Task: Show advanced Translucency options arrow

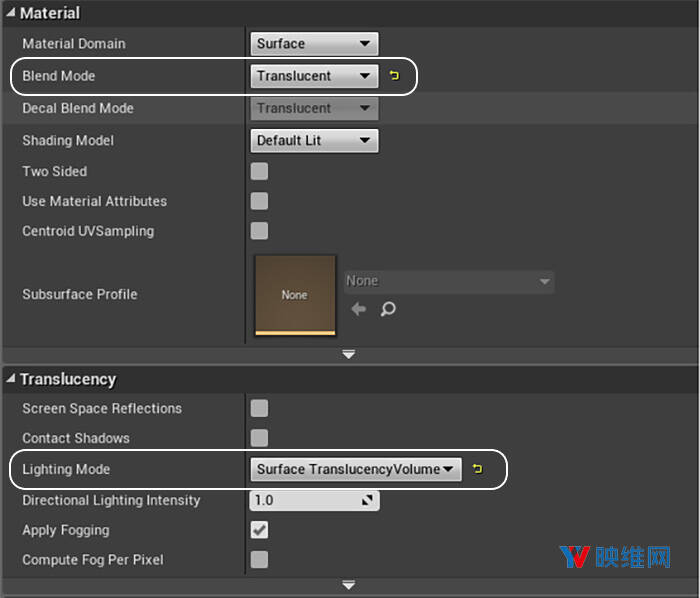Action: click(349, 585)
